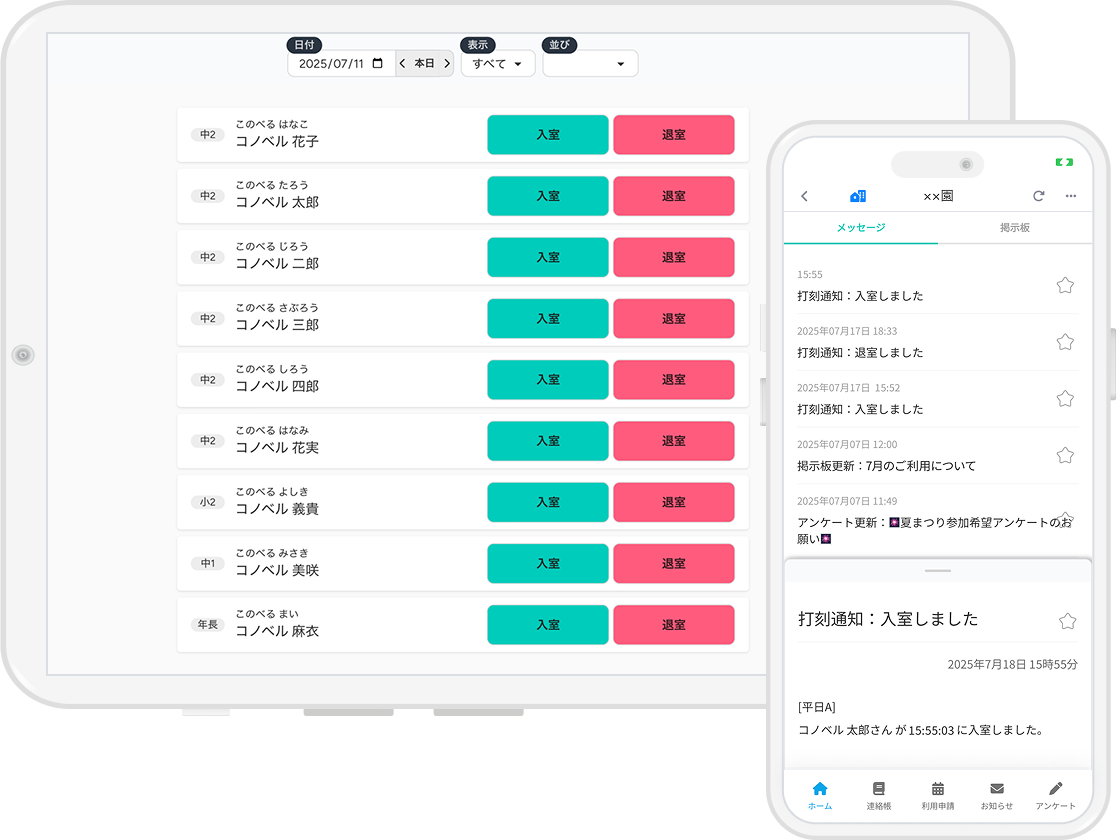The image size is (1116, 840).
Task: Go to previous day with left chevron
Action: (x=403, y=64)
